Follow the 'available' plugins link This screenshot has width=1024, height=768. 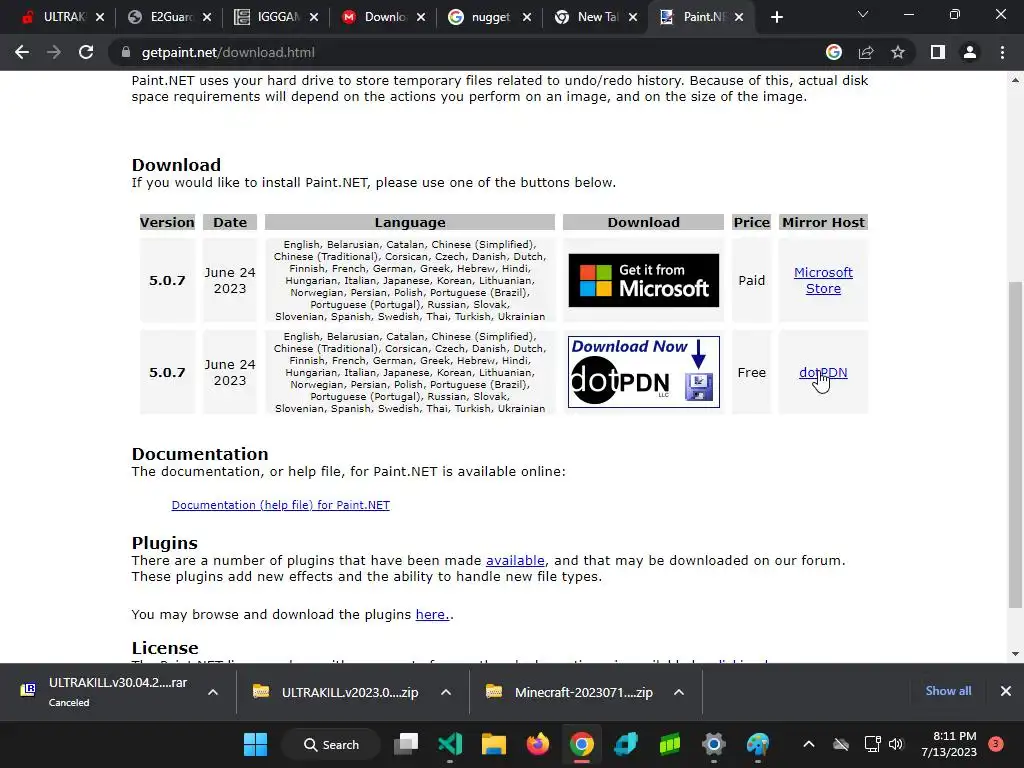coord(515,560)
